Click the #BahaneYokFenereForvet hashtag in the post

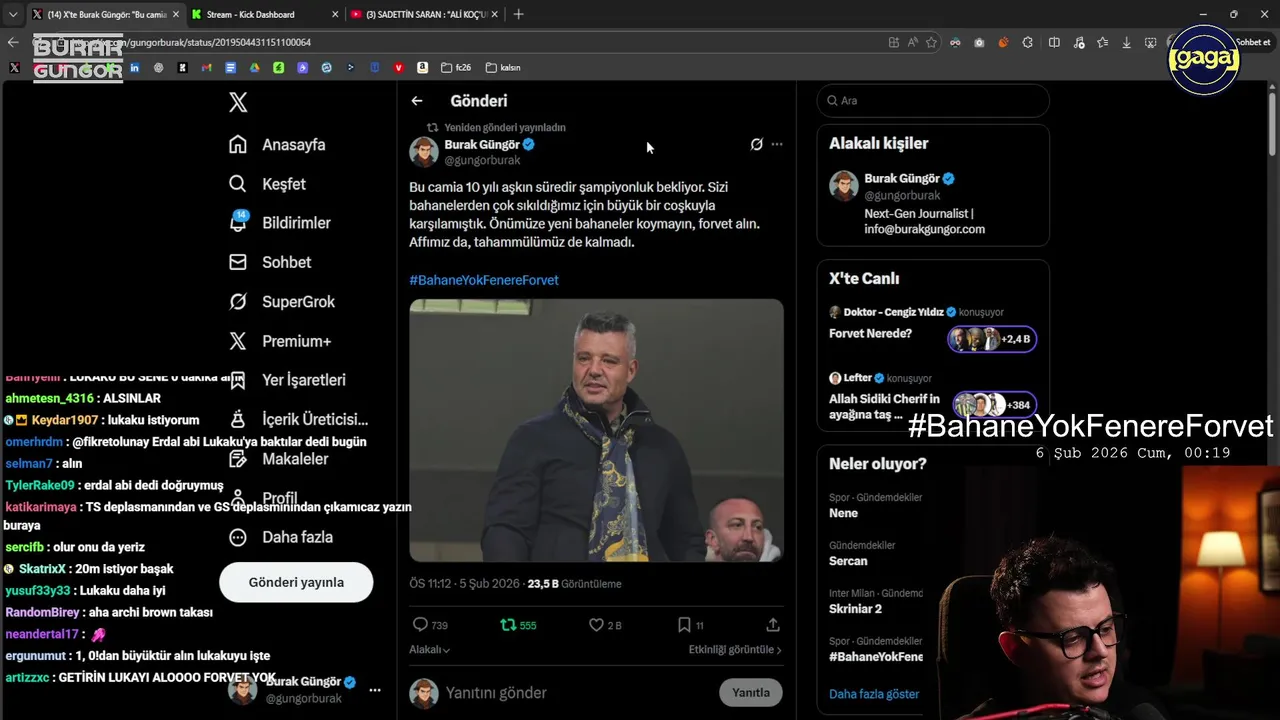click(484, 280)
